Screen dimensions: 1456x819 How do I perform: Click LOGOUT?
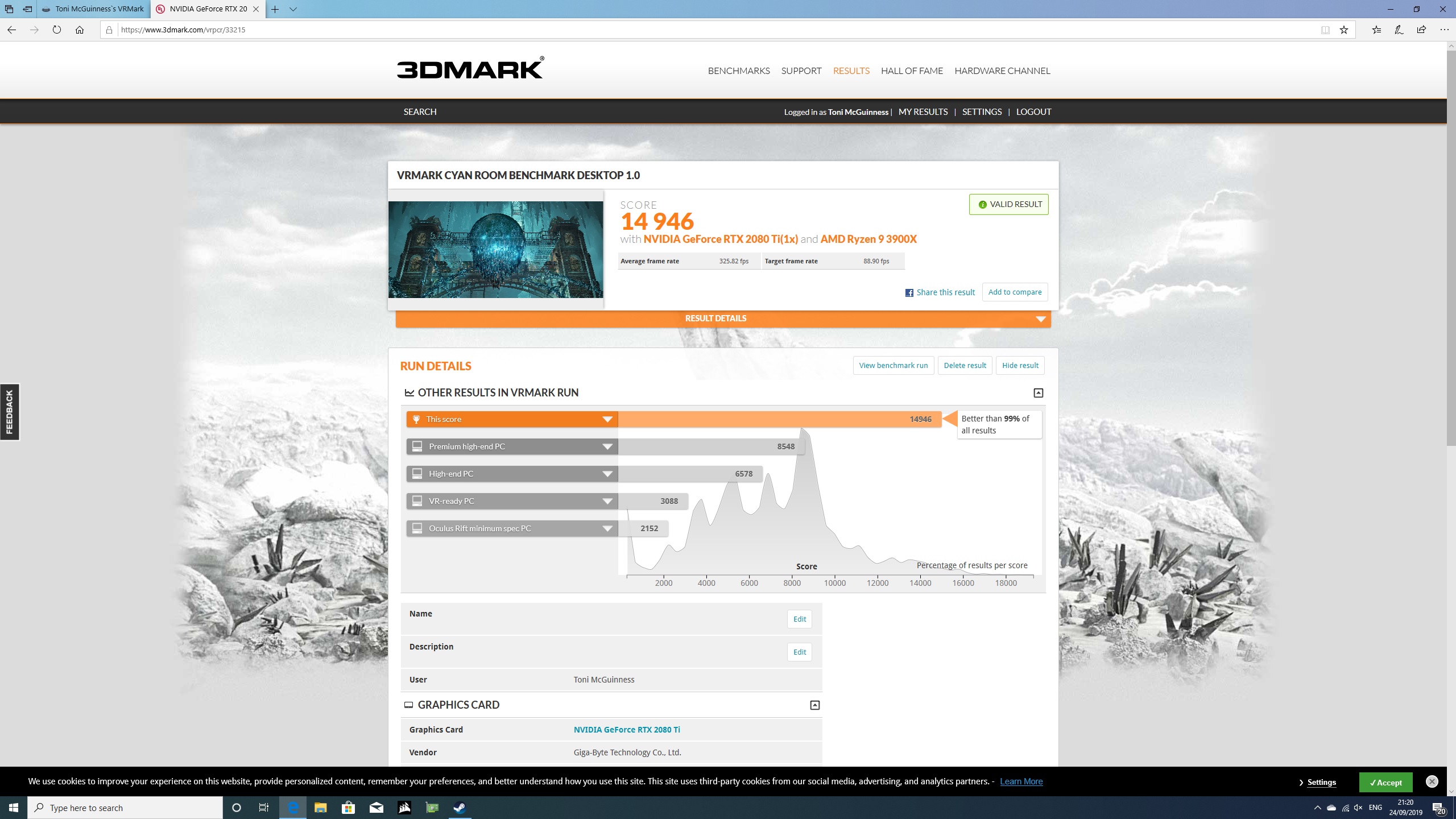tap(1033, 111)
